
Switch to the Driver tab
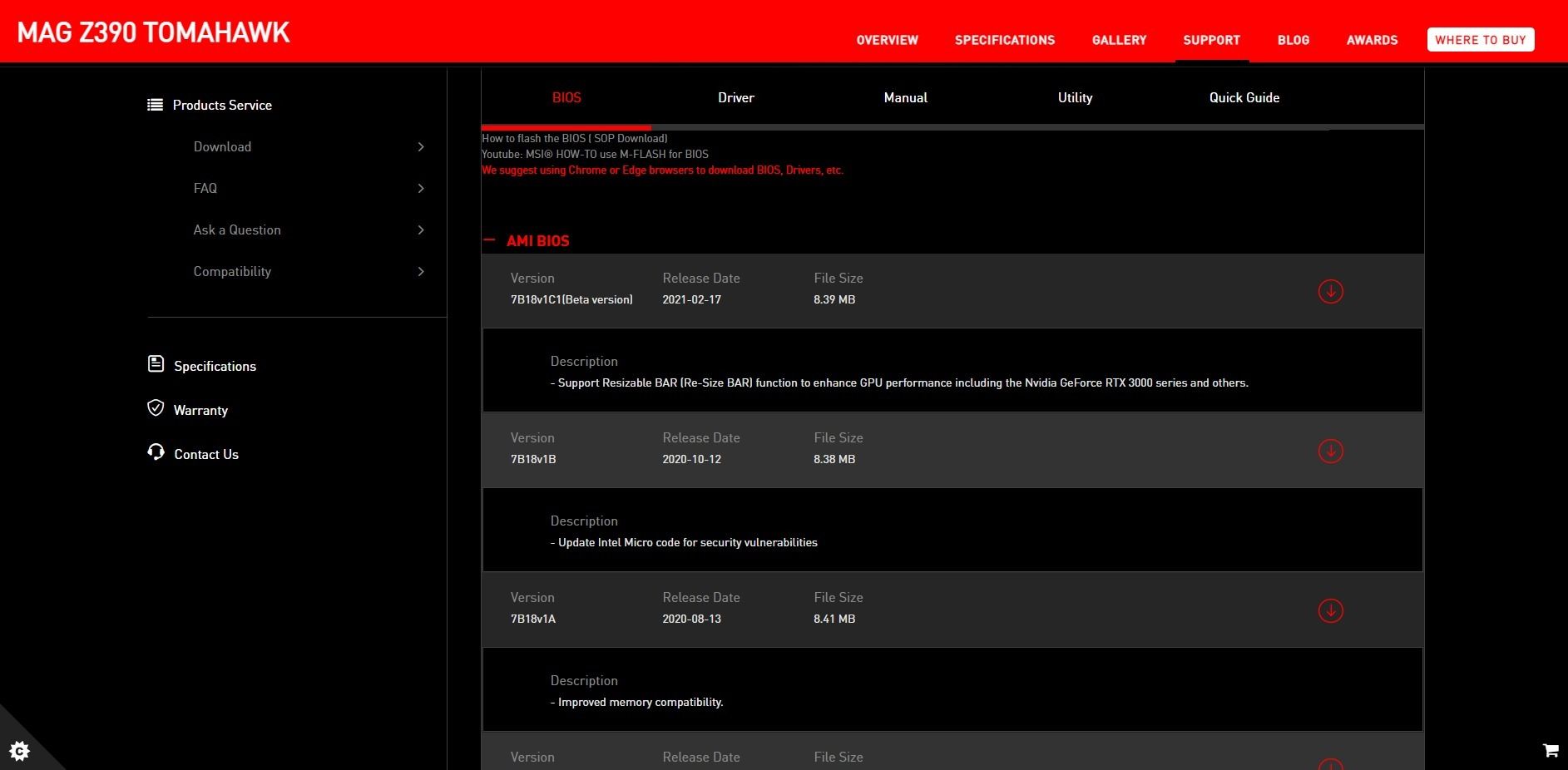pos(735,98)
